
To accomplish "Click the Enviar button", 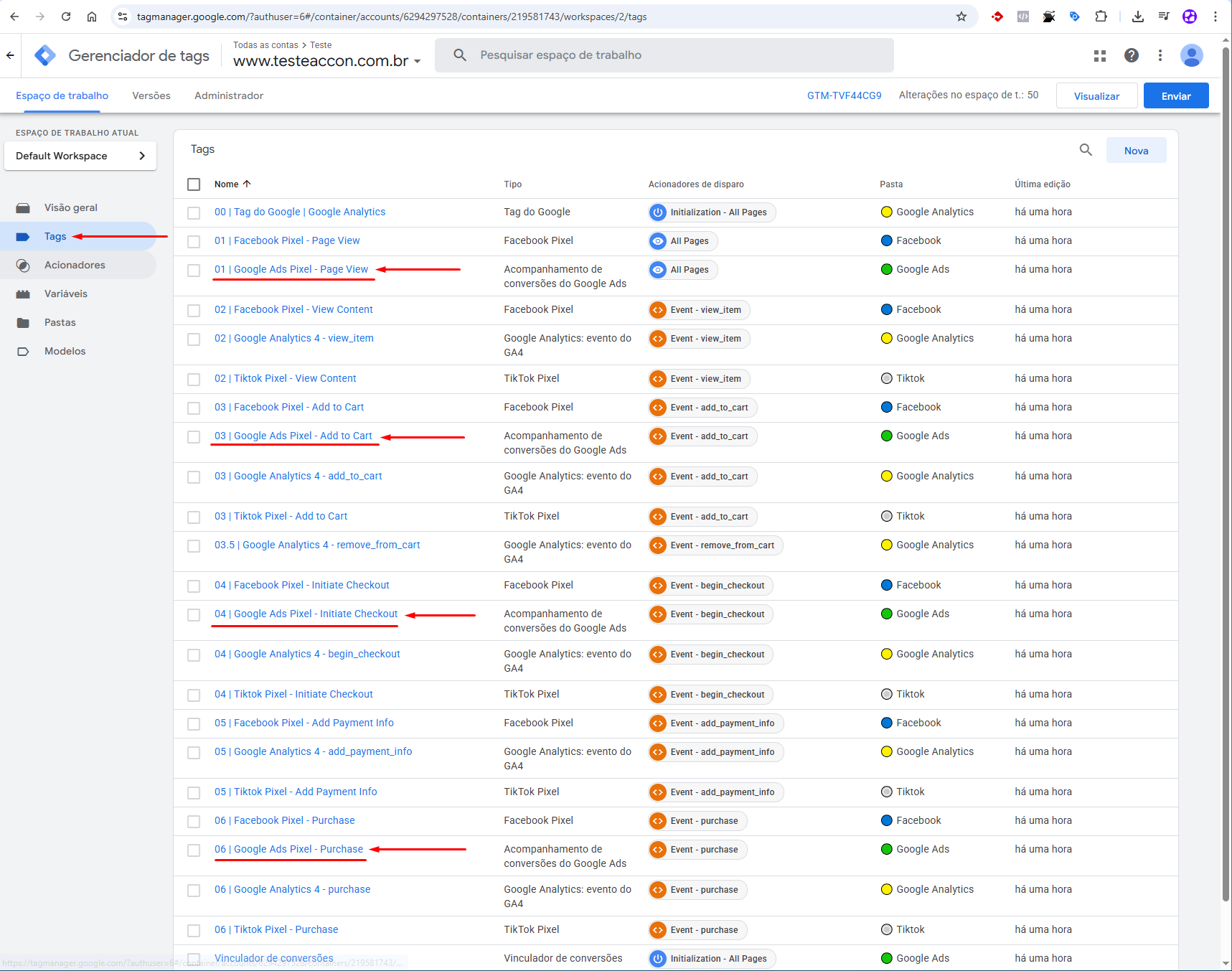I will tap(1175, 95).
